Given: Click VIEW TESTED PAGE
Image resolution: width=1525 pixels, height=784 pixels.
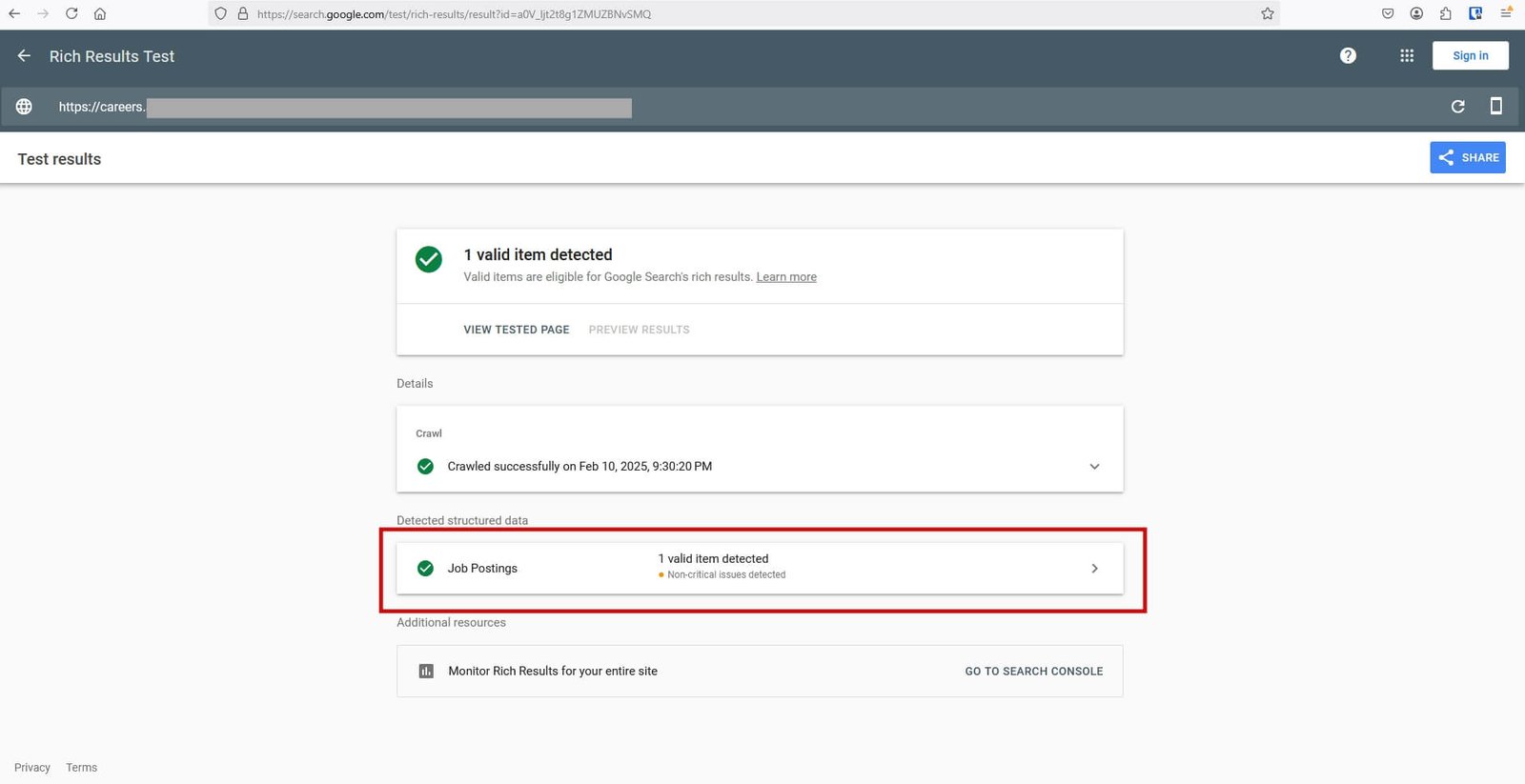Looking at the screenshot, I should click(x=517, y=330).
